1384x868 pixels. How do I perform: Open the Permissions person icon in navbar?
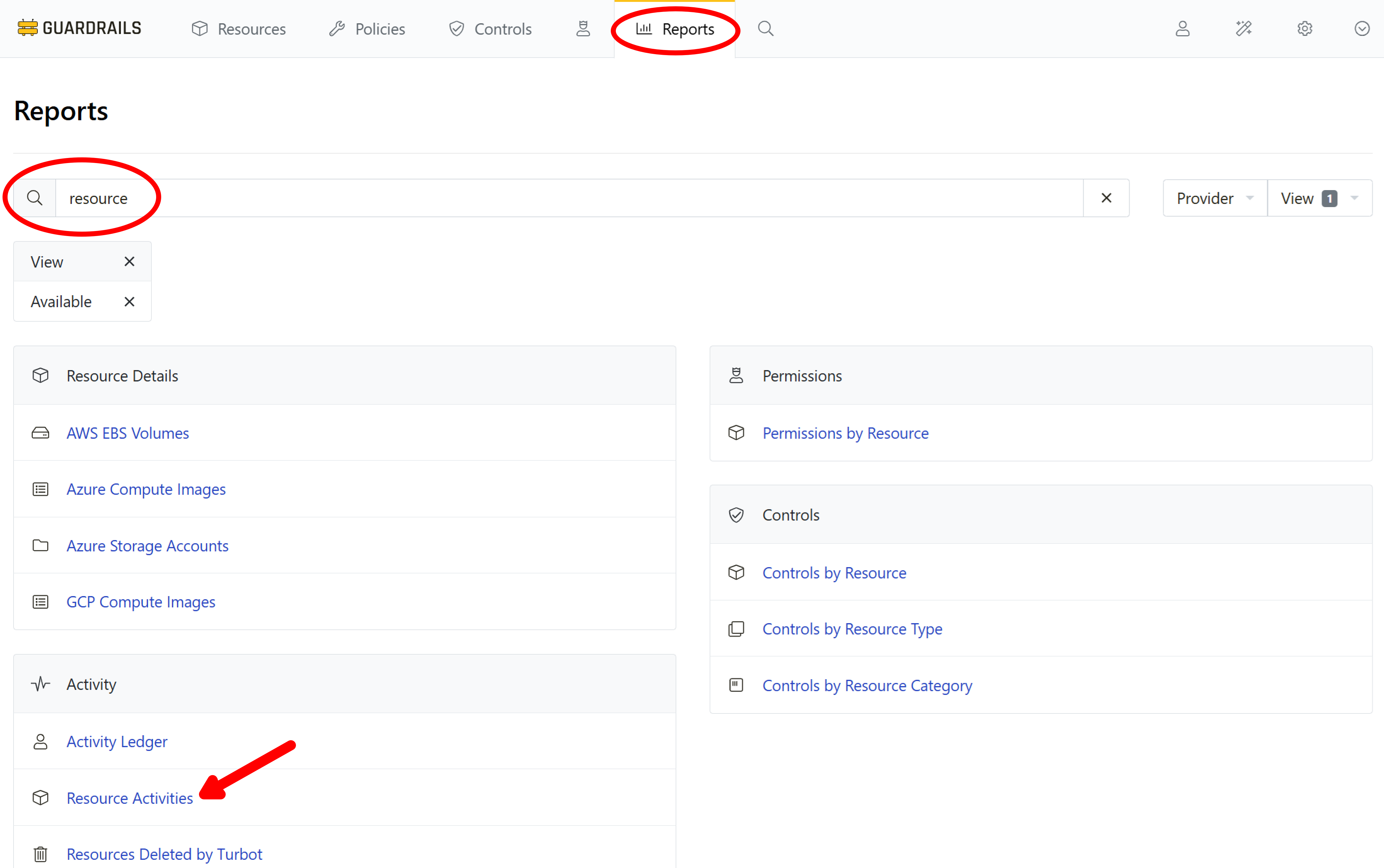[582, 29]
